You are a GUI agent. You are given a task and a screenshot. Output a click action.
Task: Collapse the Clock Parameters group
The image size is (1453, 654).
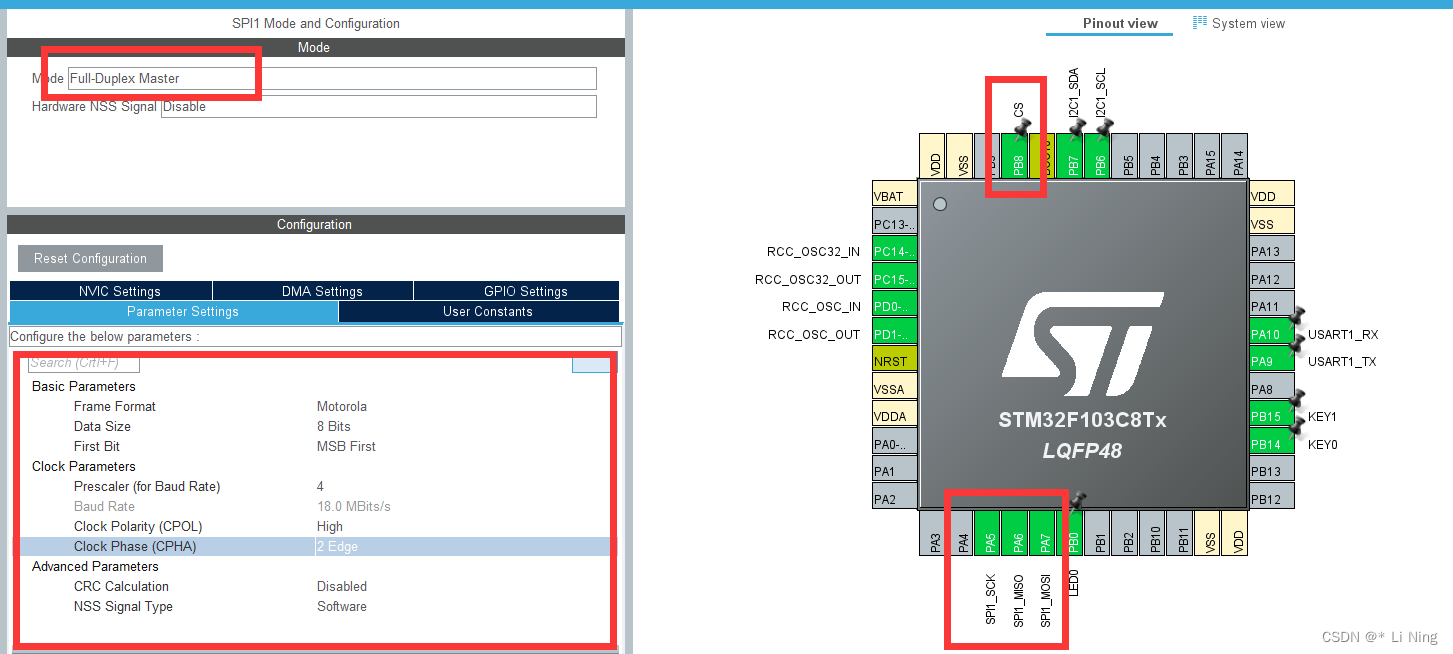tap(84, 466)
